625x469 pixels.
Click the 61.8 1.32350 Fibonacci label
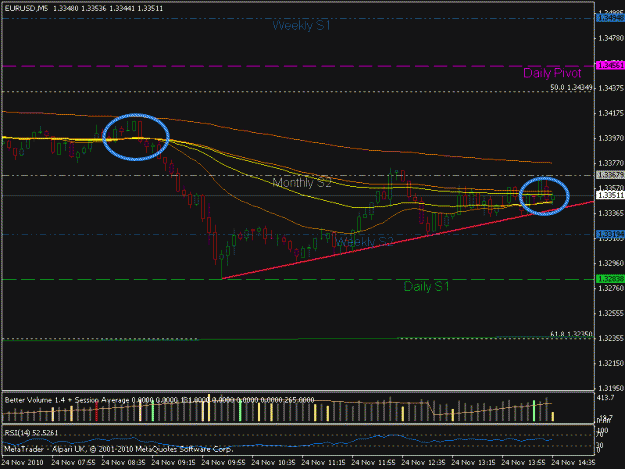click(571, 334)
